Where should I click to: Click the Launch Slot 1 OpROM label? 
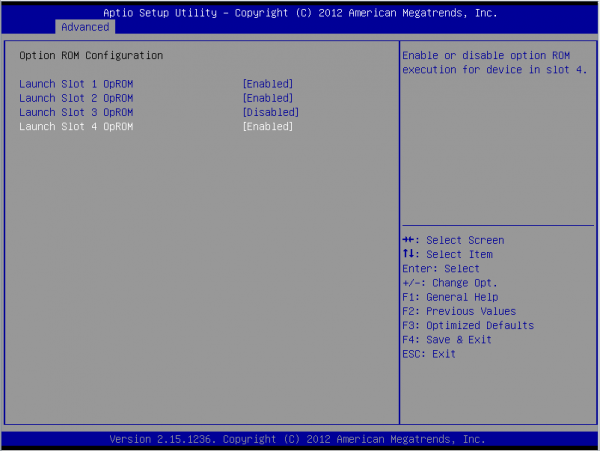click(x=76, y=84)
